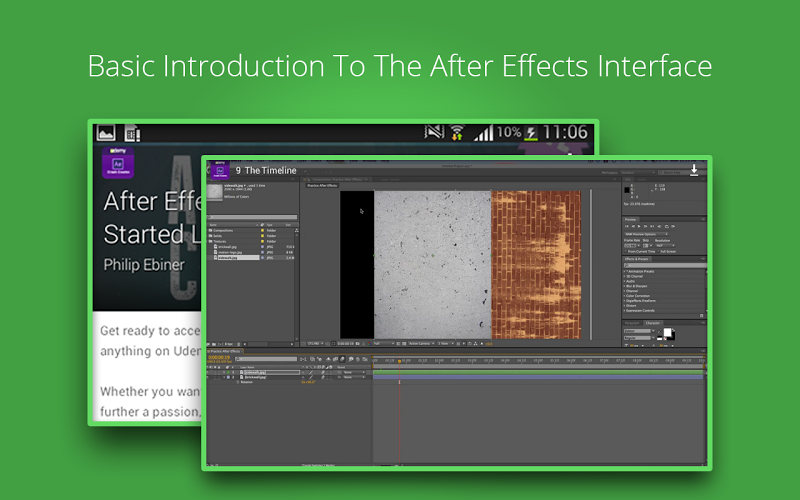Click the Motion Blur enable icon in timeline

click(342, 359)
